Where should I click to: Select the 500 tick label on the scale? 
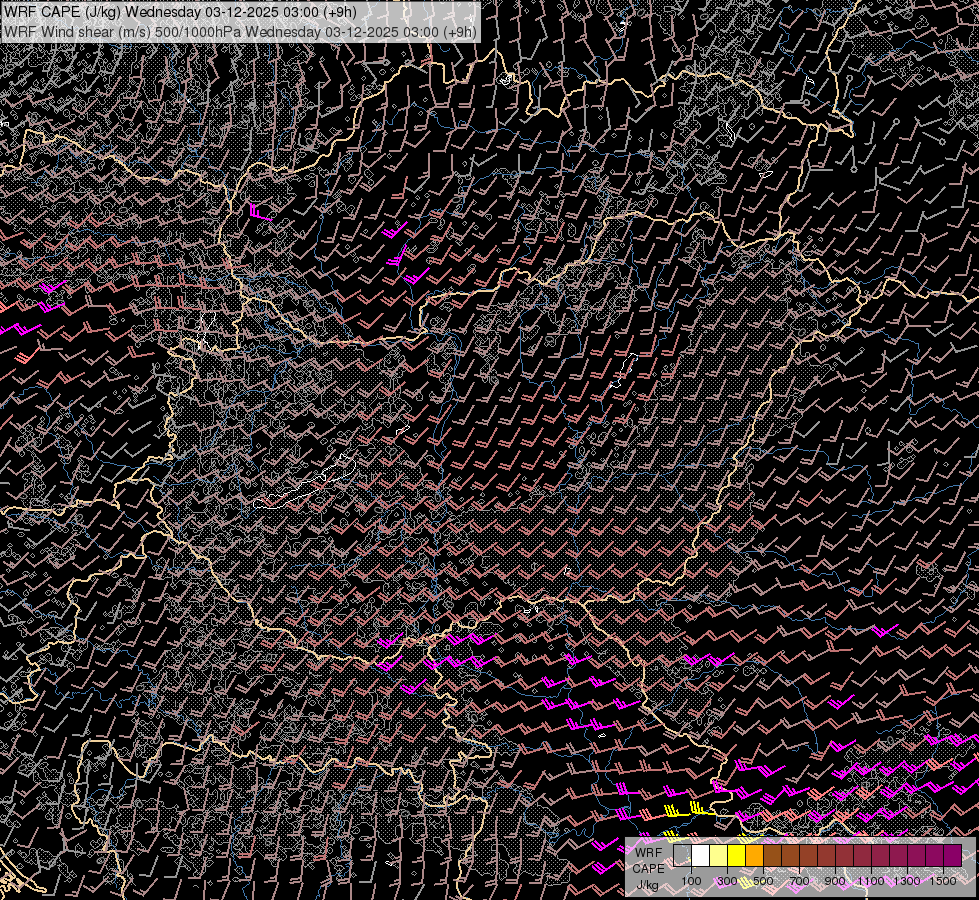tap(763, 881)
